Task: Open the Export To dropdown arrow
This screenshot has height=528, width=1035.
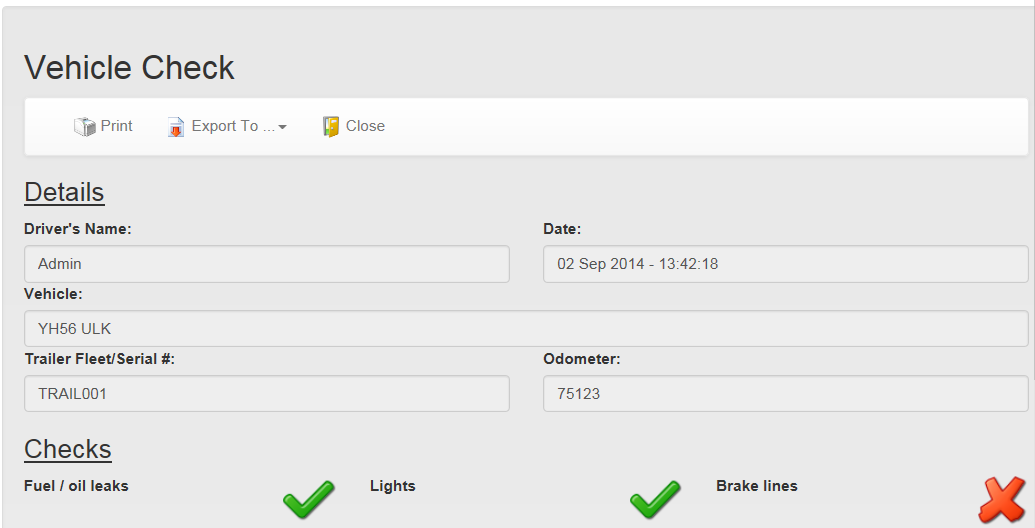Action: [283, 127]
